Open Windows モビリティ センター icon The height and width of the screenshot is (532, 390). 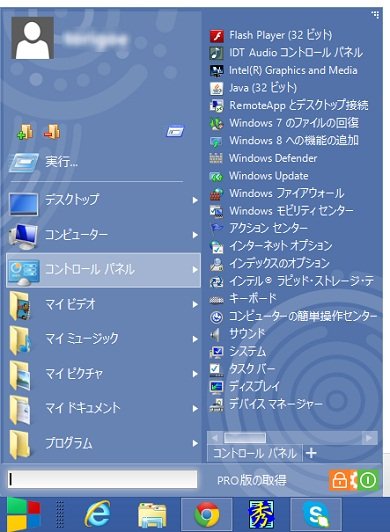click(217, 211)
